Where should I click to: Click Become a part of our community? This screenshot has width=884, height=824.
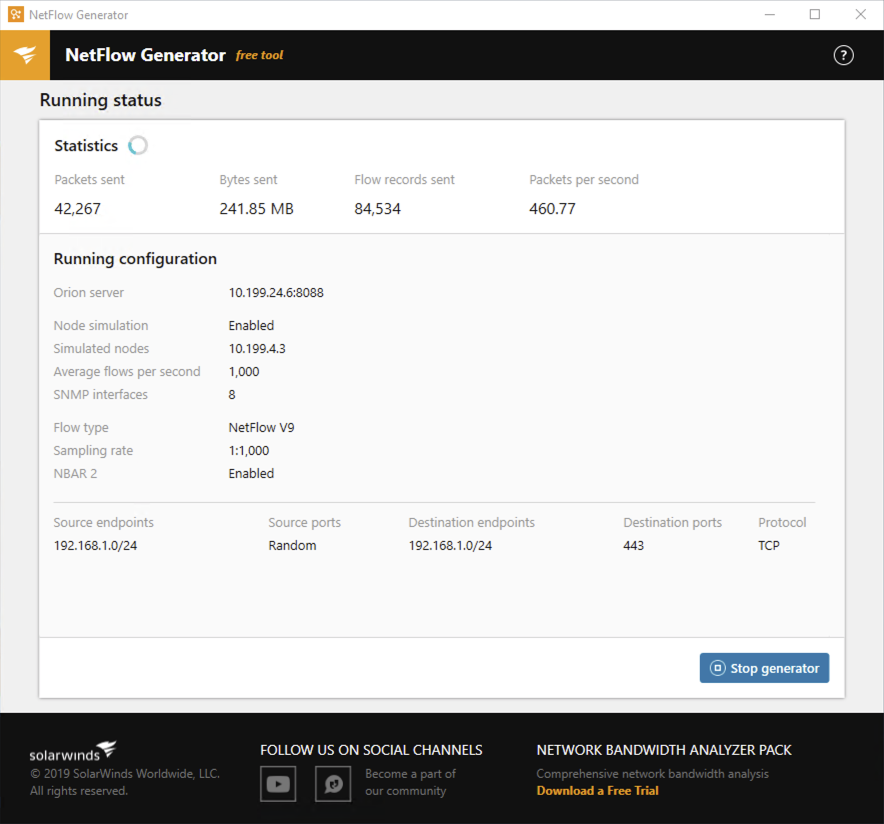(x=410, y=782)
